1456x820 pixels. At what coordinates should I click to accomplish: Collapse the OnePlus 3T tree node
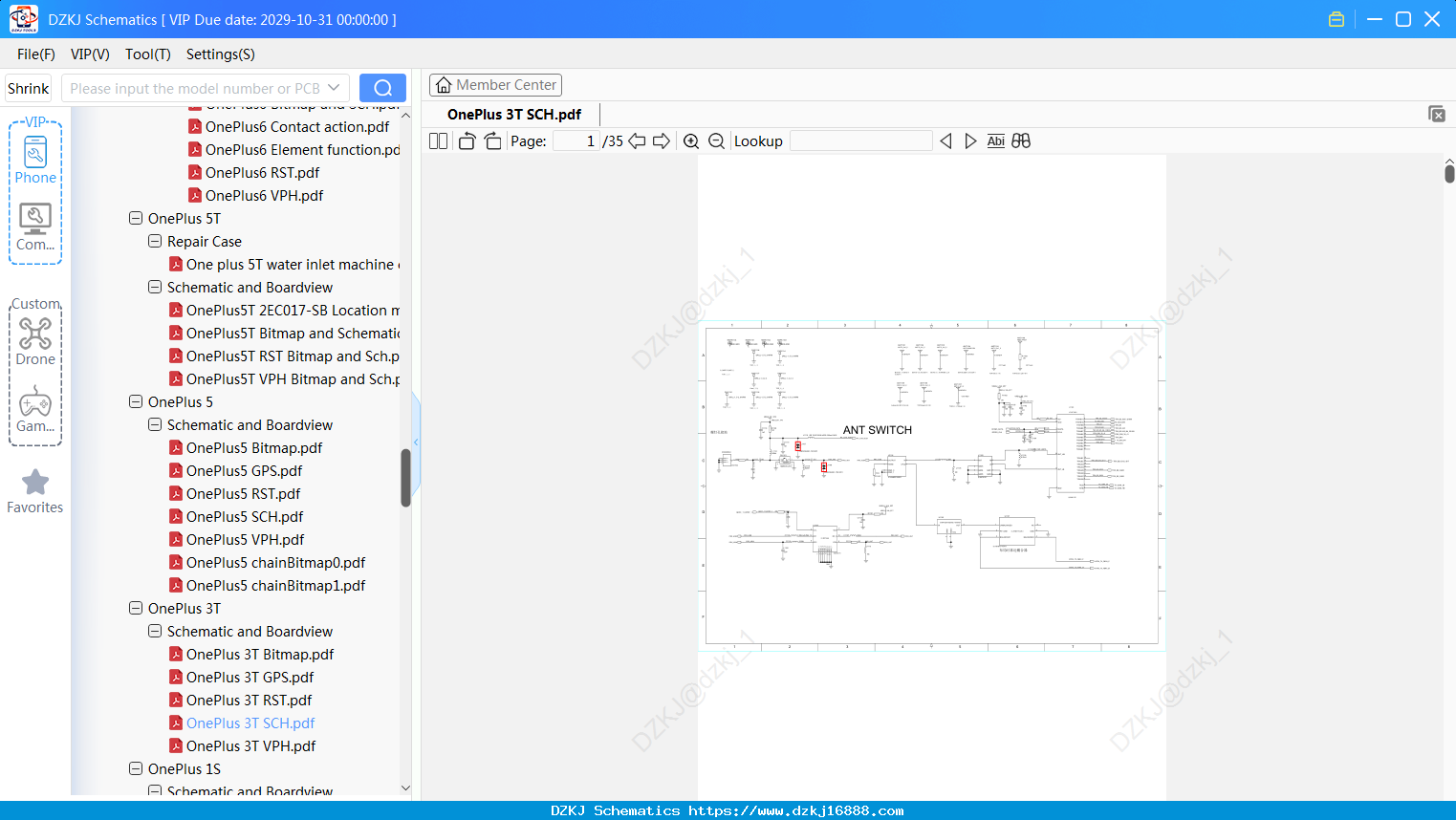coord(136,608)
